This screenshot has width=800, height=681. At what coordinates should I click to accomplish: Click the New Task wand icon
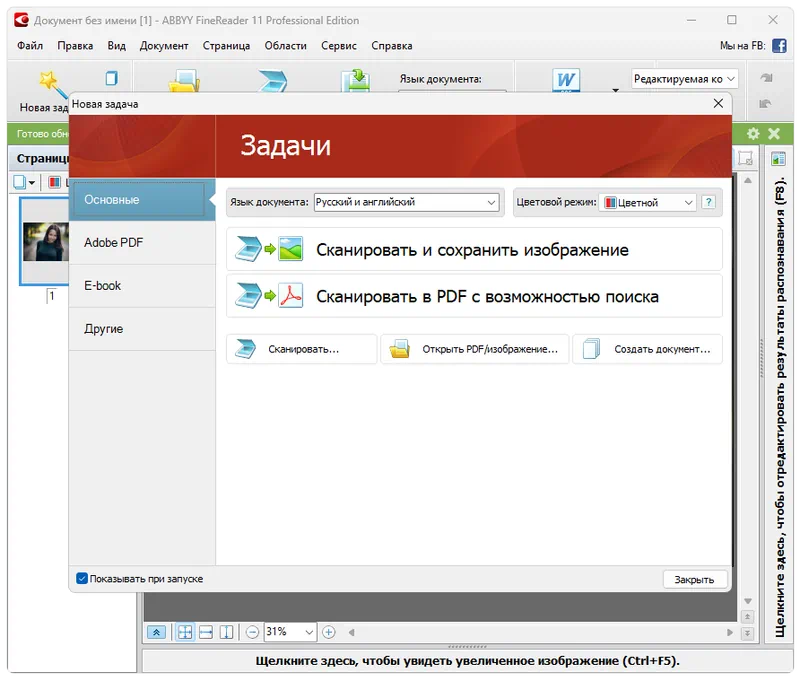pos(53,83)
